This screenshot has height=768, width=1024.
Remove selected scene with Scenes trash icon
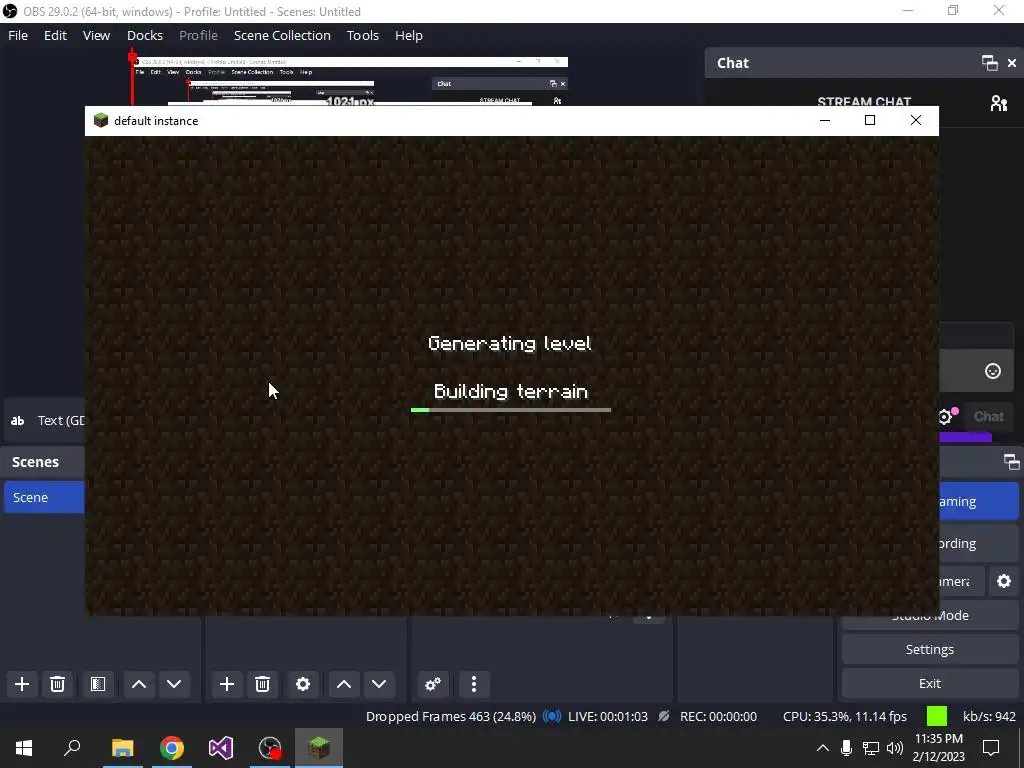(x=57, y=684)
